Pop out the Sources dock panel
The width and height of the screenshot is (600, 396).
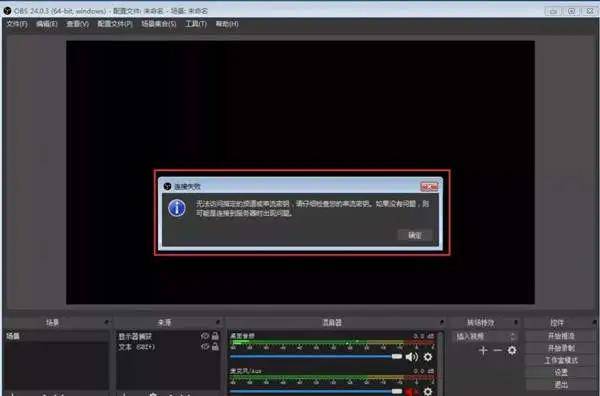click(x=218, y=322)
